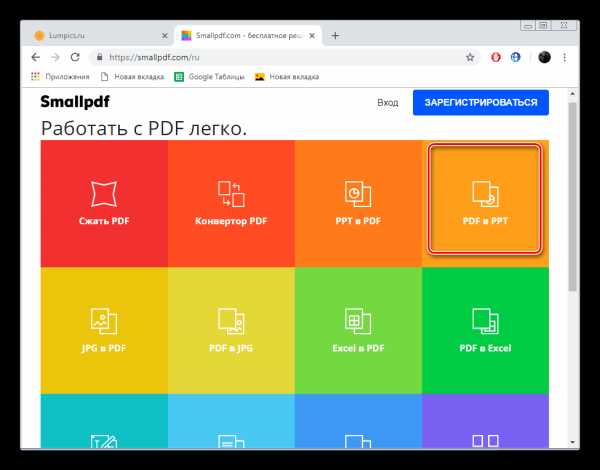Open the Приложения apps shortcut

[60, 77]
